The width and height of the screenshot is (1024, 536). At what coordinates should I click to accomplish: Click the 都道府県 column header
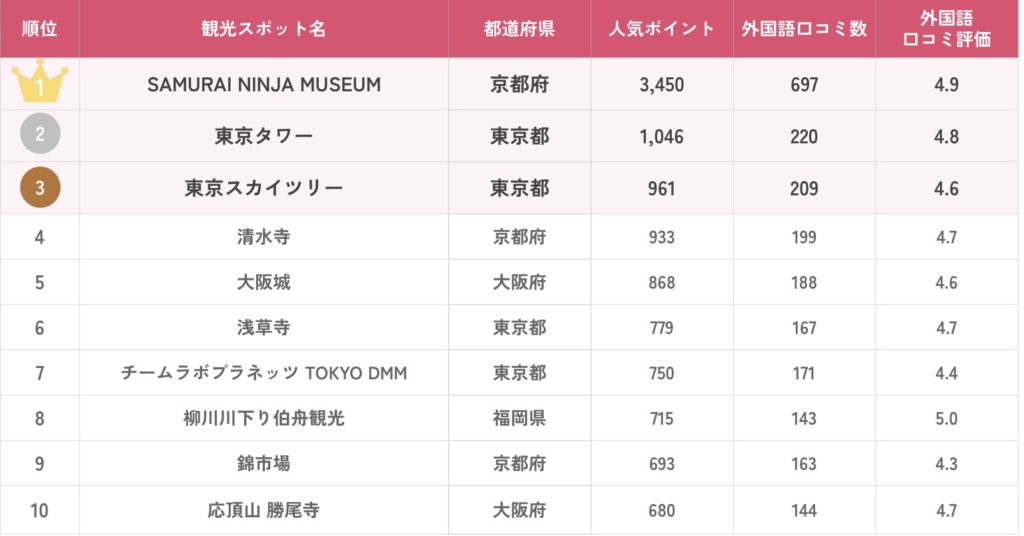pyautogui.click(x=519, y=28)
